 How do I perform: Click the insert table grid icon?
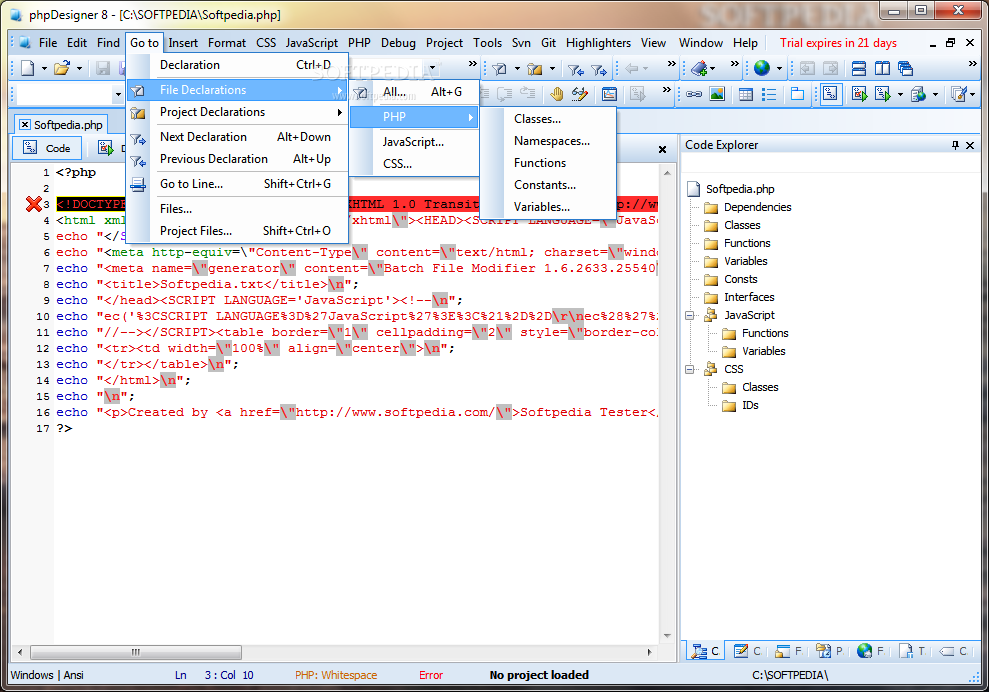[x=746, y=95]
